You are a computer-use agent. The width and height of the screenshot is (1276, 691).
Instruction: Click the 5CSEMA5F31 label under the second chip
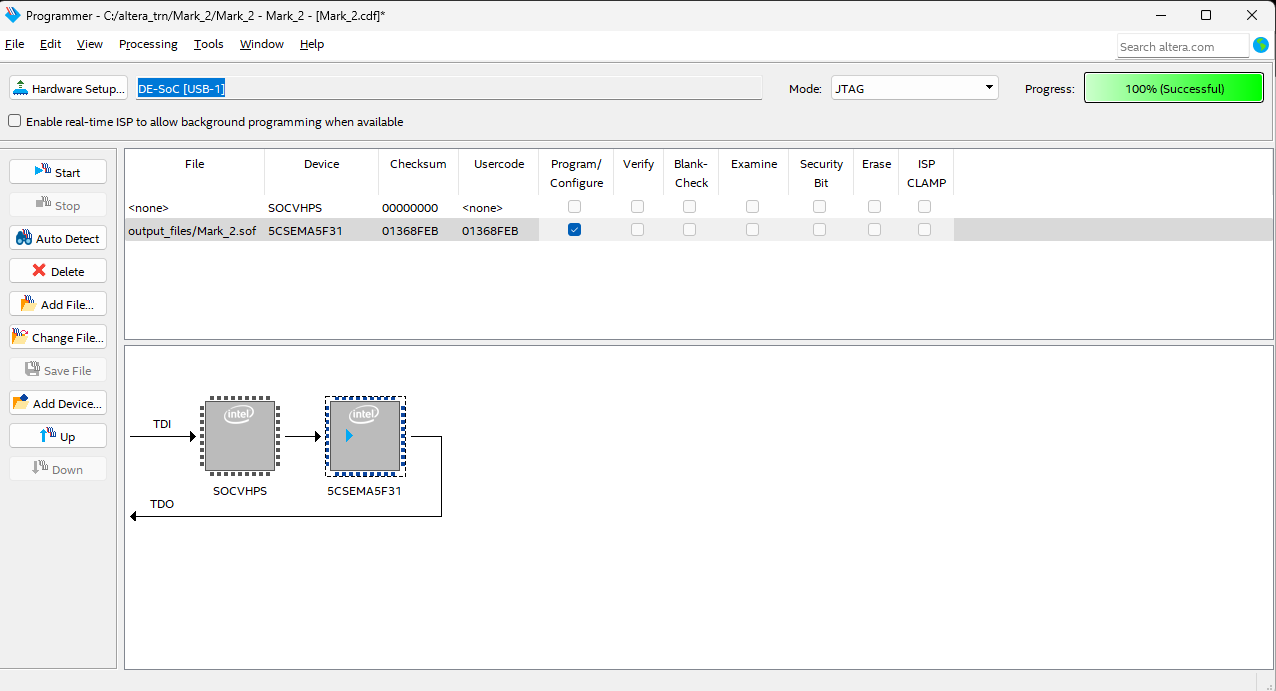click(364, 491)
